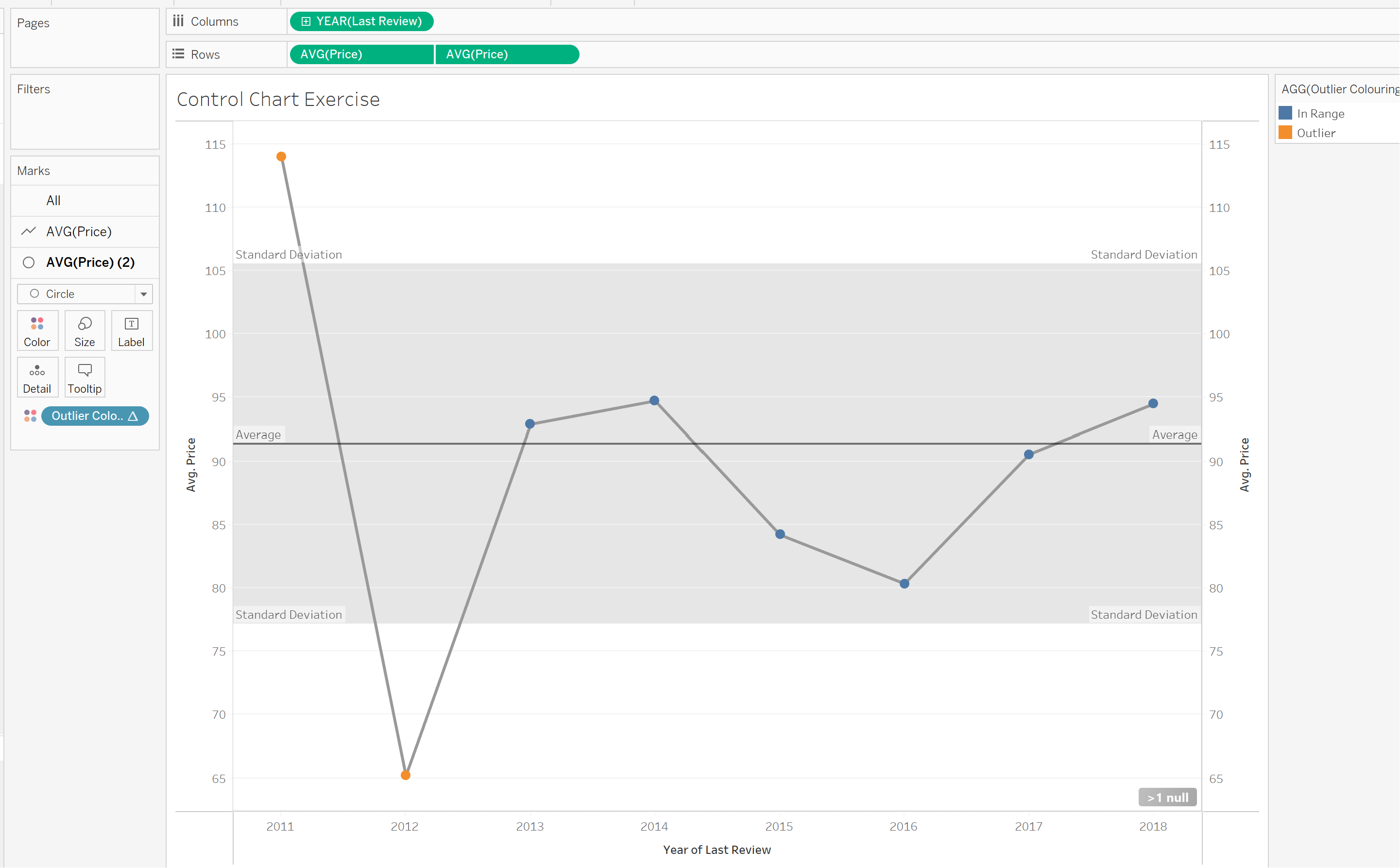Click the Outlier Colo.. pill
This screenshot has width=1400, height=868.
pos(95,416)
